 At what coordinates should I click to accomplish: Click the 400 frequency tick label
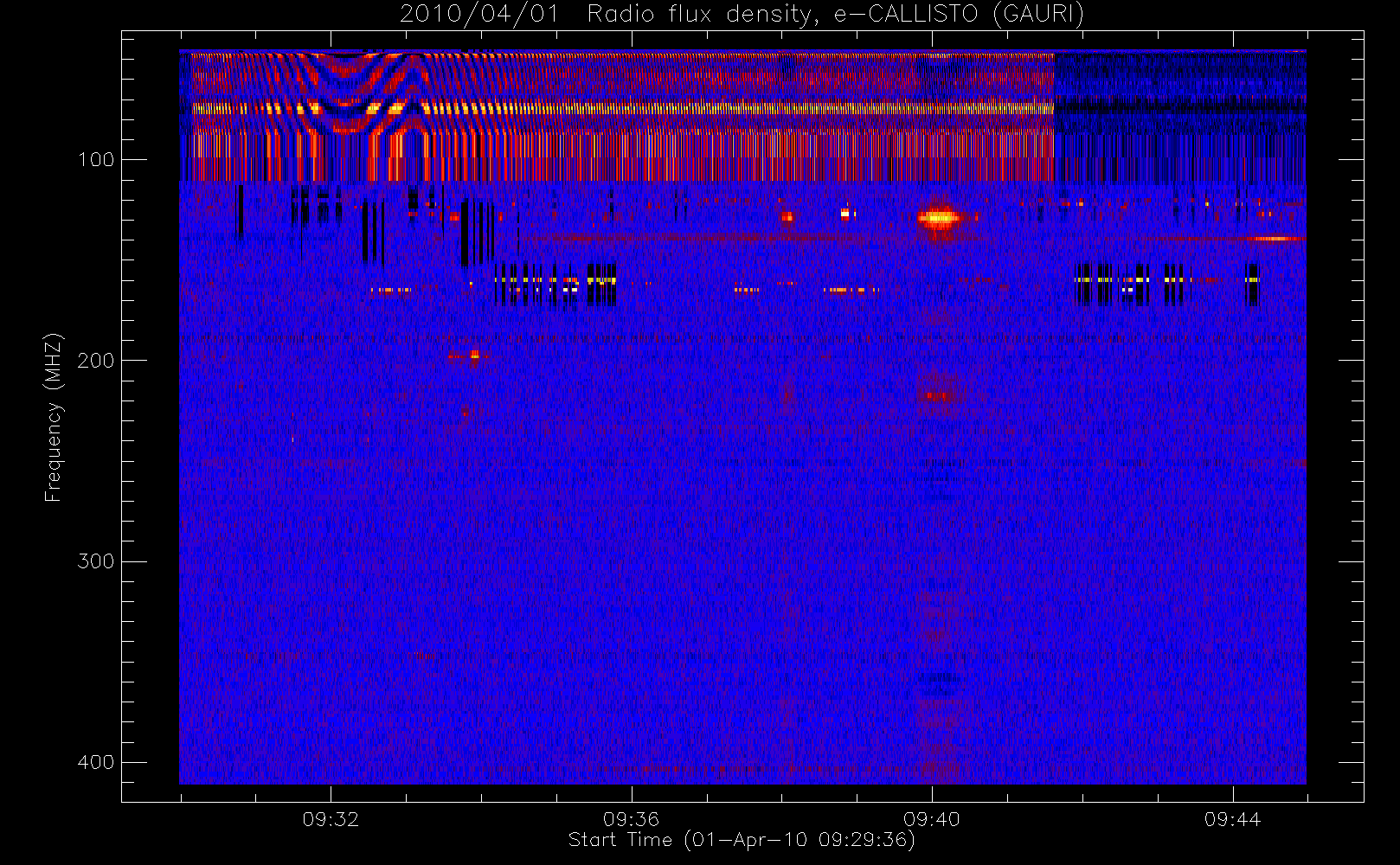(x=95, y=762)
